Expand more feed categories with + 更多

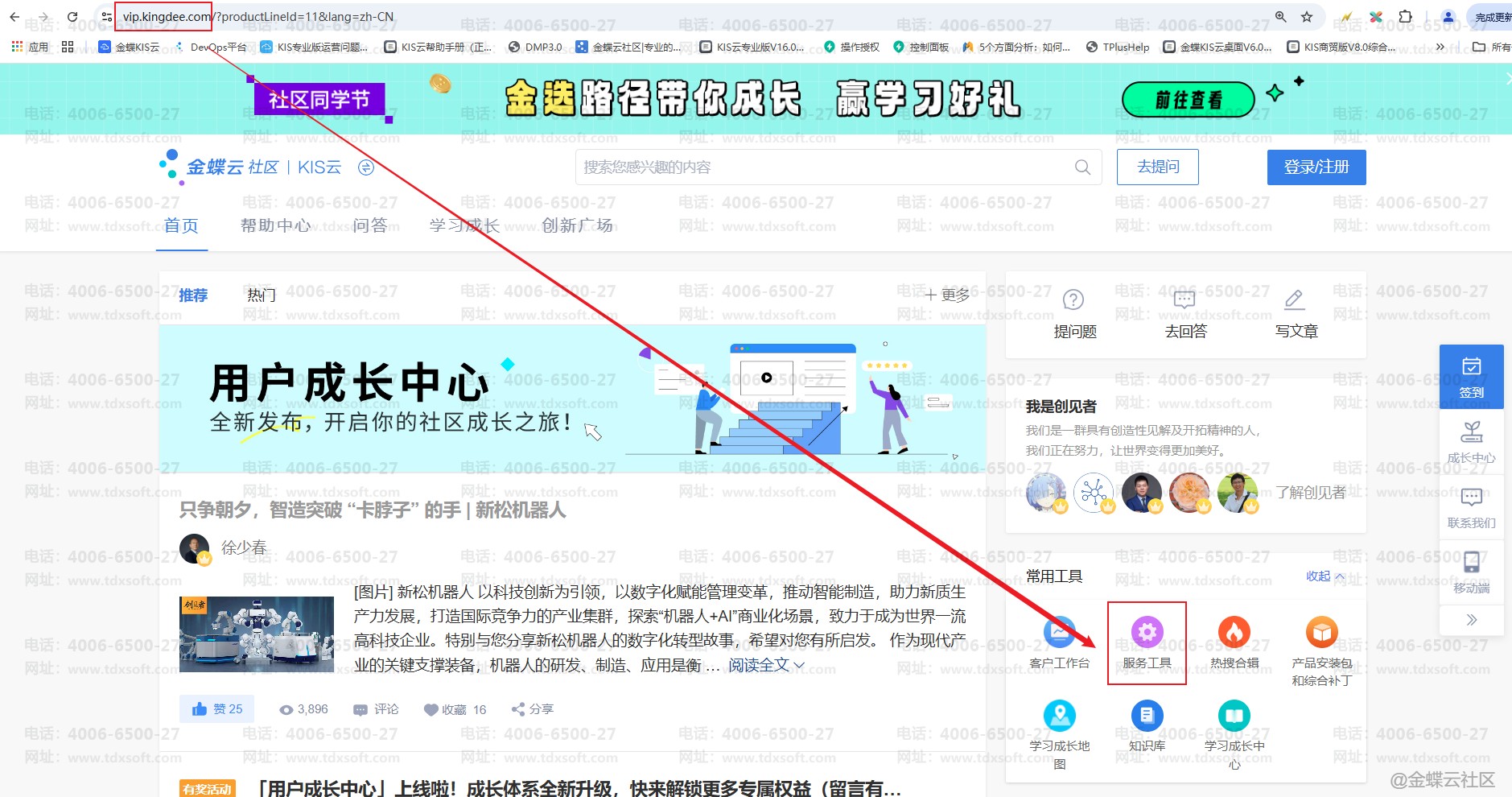point(948,295)
